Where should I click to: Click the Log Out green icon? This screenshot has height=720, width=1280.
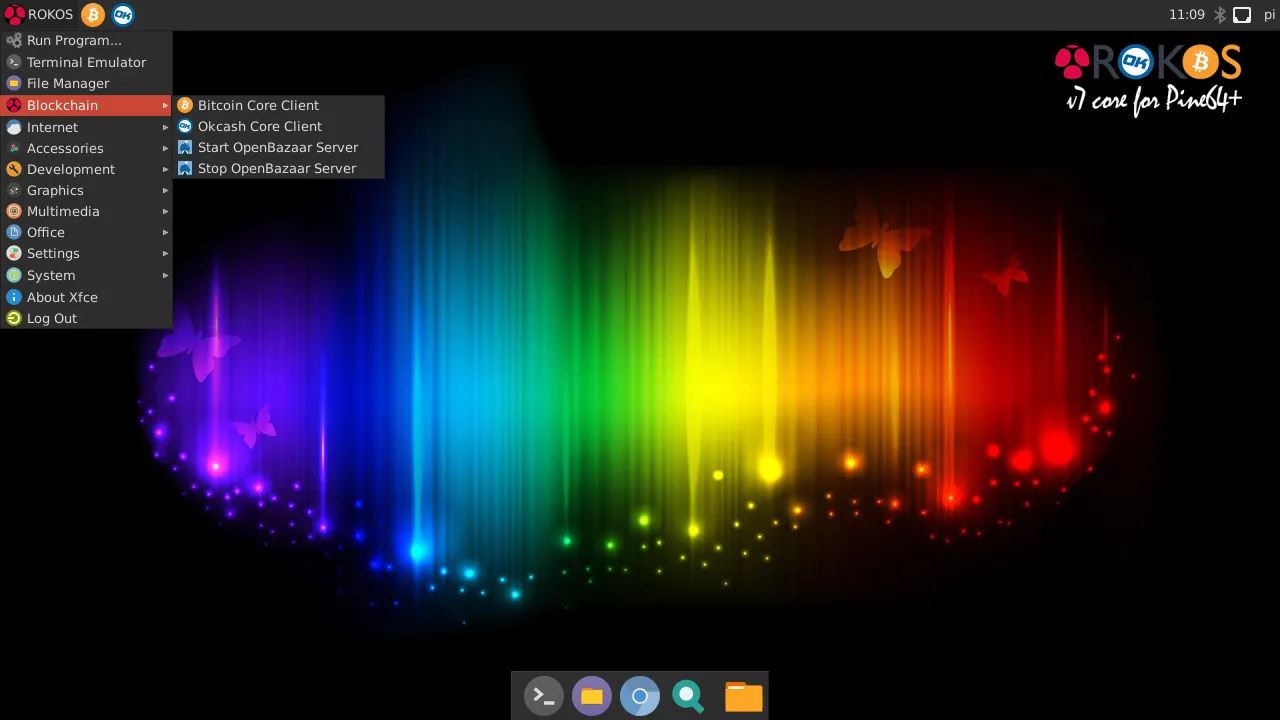pyautogui.click(x=14, y=318)
